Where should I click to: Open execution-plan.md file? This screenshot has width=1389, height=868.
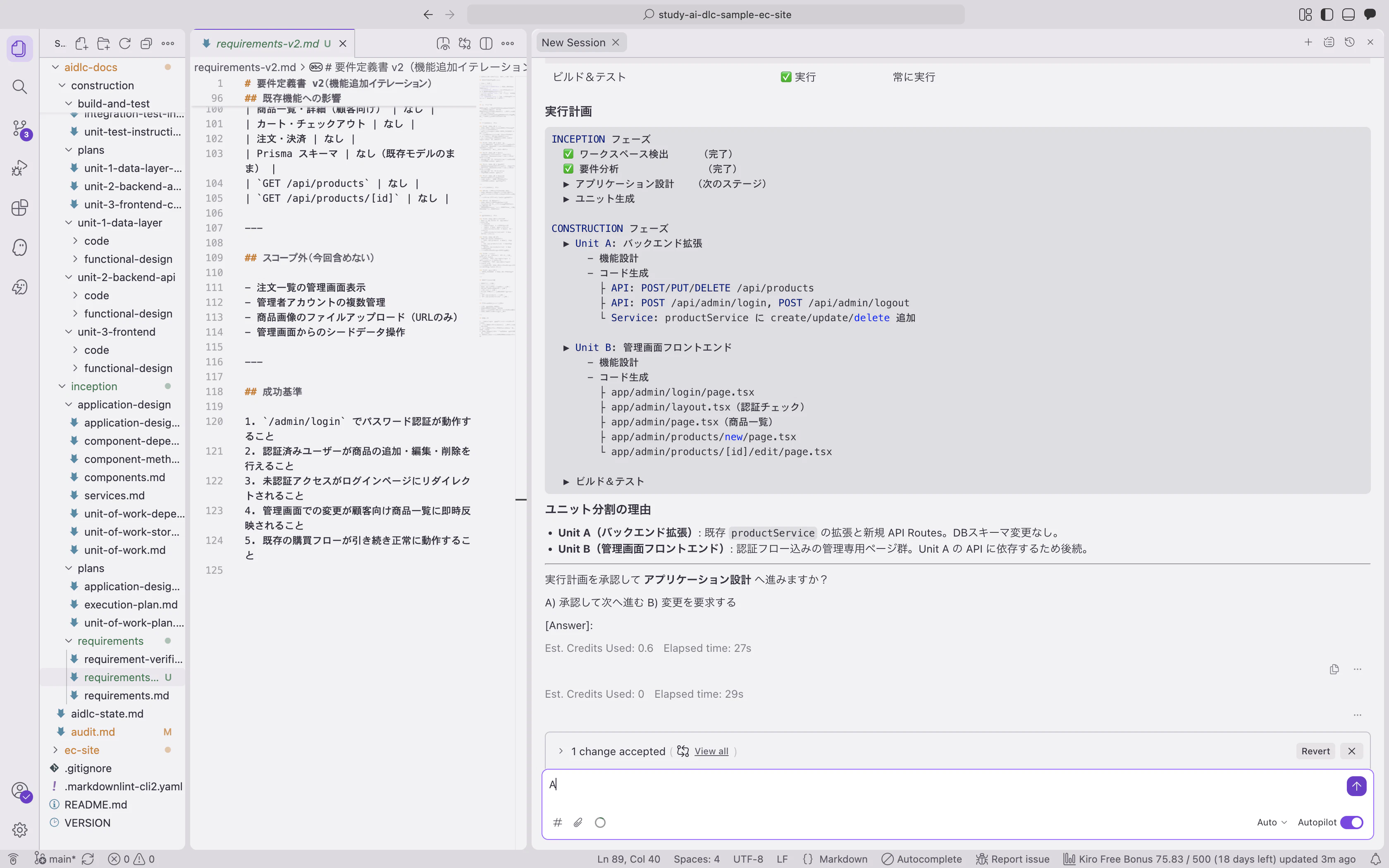point(130,604)
